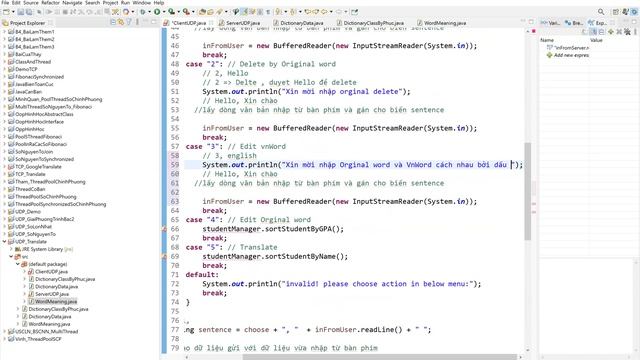Image resolution: width=640 pixels, height=360 pixels.
Task: Click the External Tools run icon
Action: tap(186, 12)
